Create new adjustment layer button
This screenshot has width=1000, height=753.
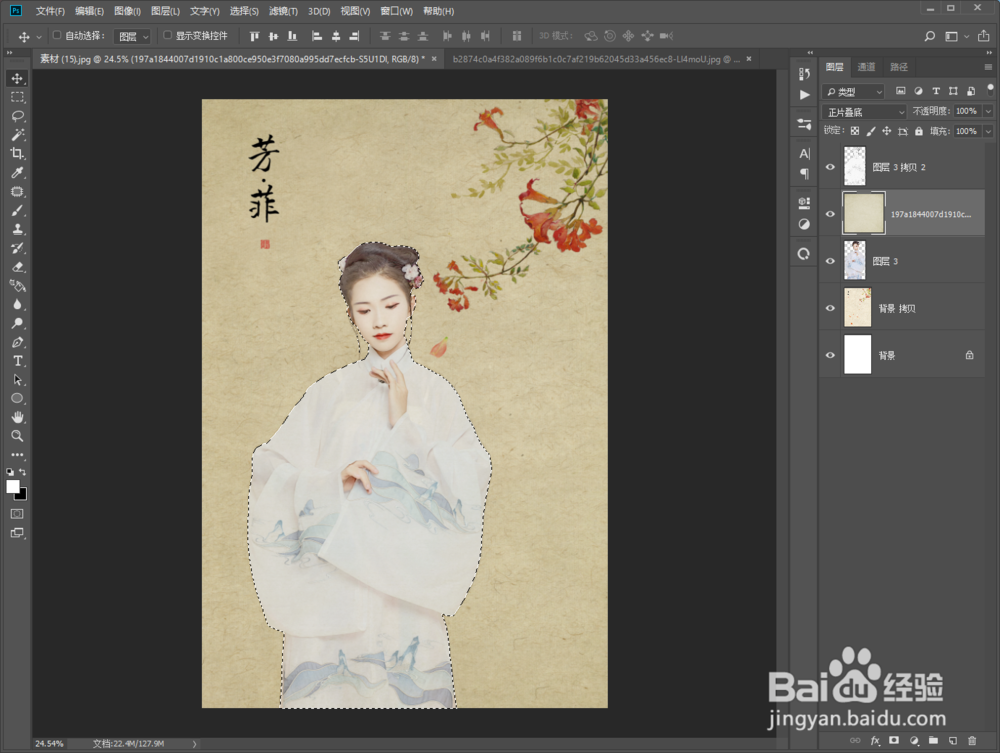(x=914, y=740)
